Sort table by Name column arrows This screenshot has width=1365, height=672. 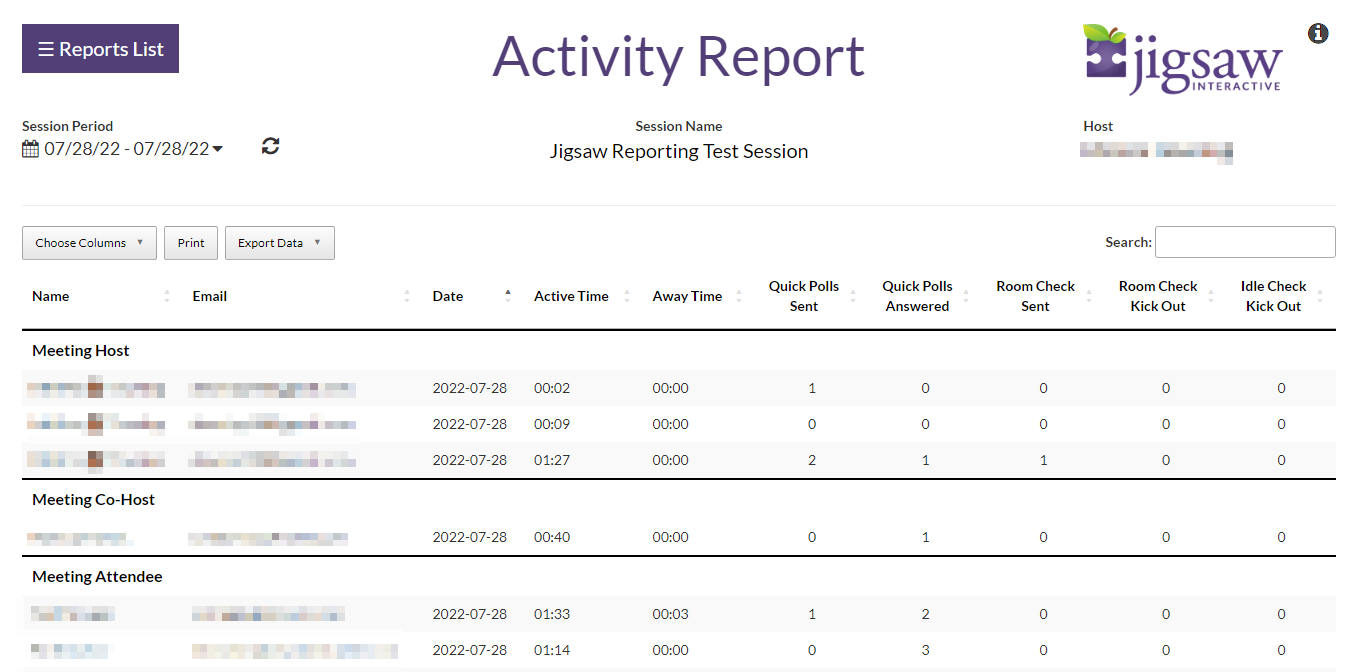[167, 296]
